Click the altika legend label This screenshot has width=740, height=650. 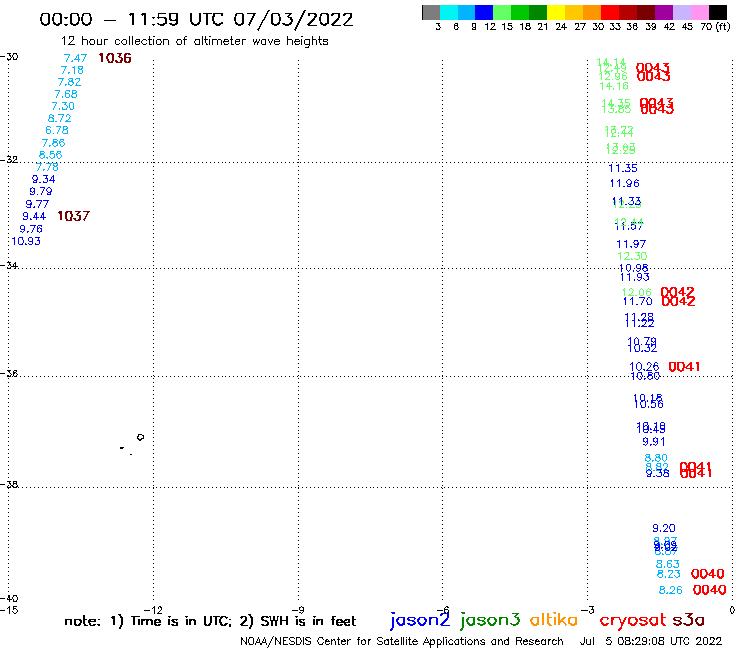coord(553,619)
